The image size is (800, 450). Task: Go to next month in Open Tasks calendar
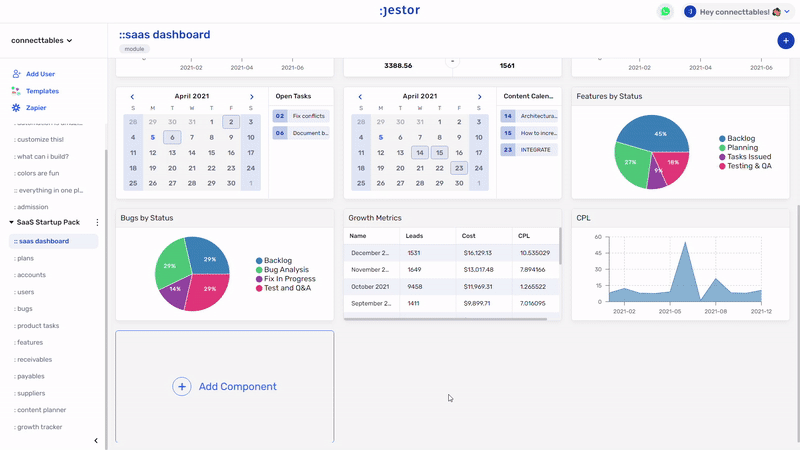(252, 96)
